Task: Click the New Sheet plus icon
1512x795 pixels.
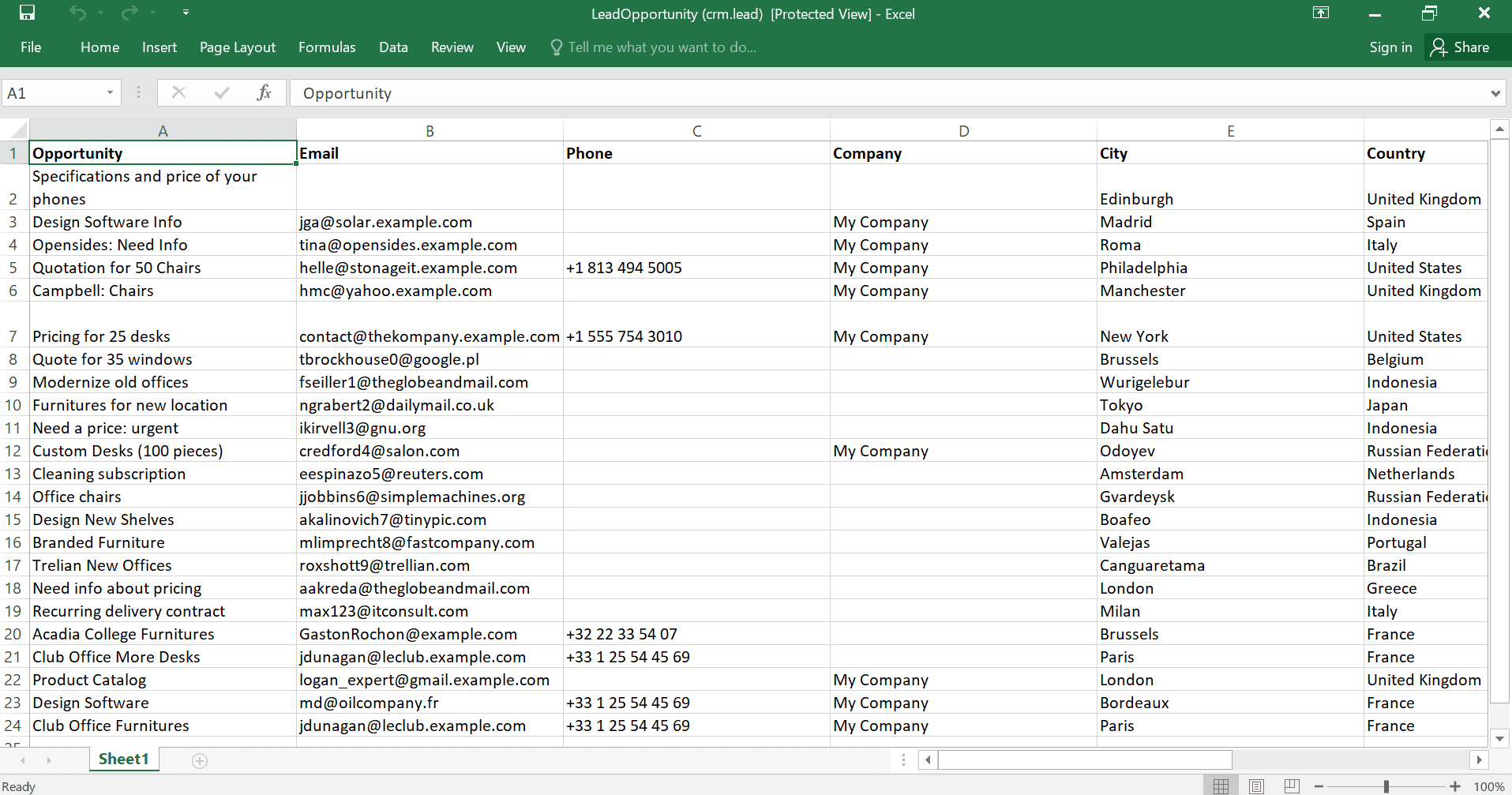Action: click(200, 760)
